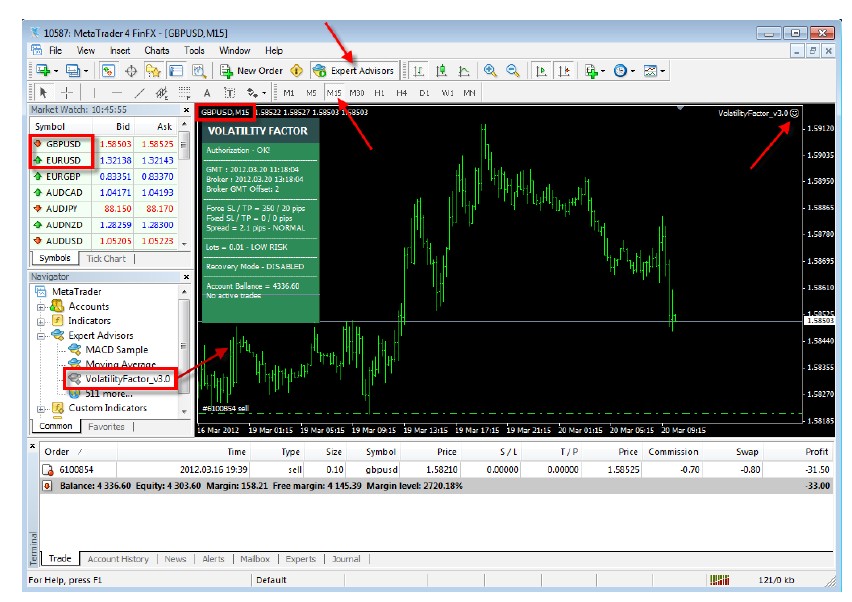Toggle the Market Watch window icon

(x=108, y=71)
